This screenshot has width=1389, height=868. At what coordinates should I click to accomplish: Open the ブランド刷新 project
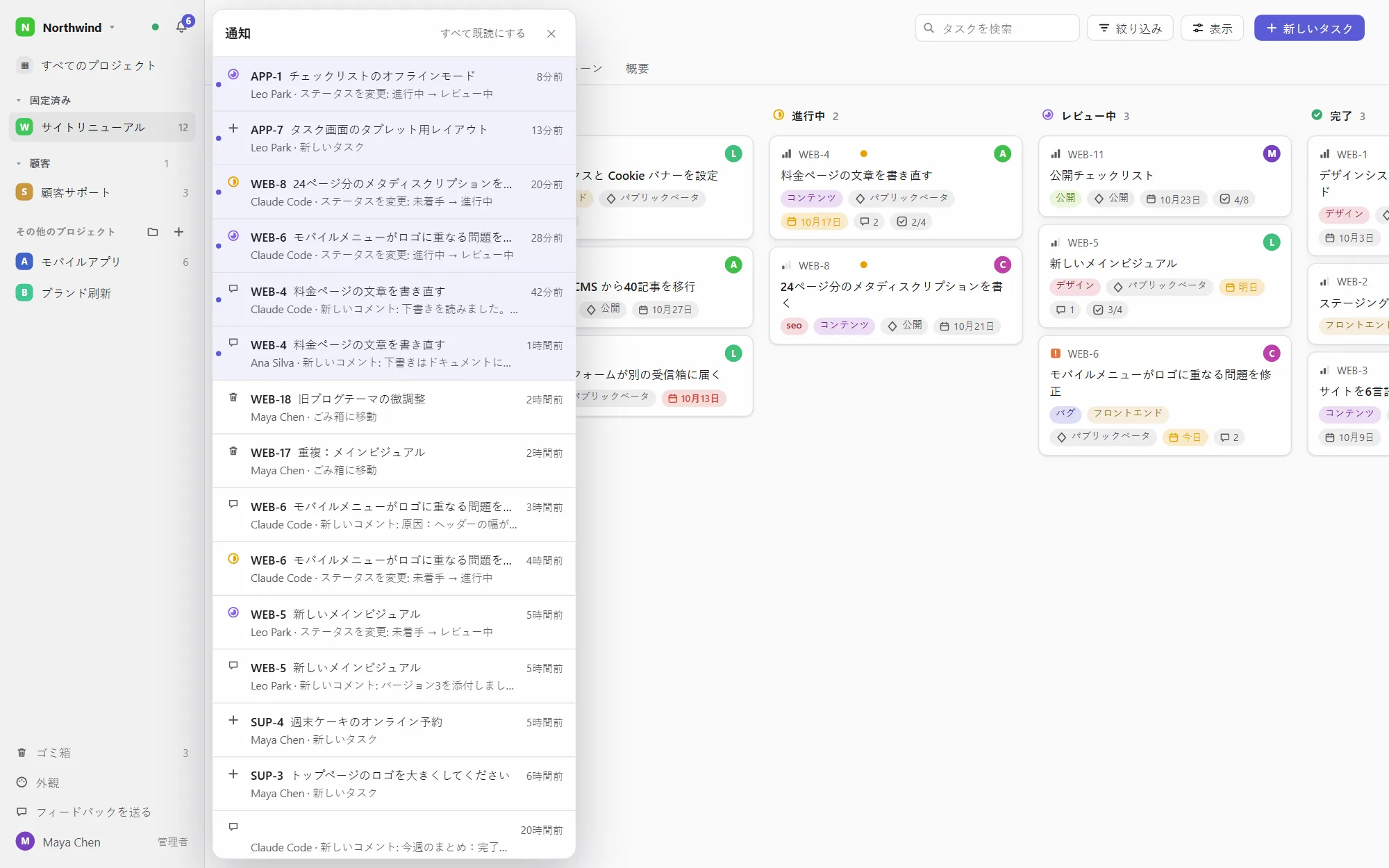(x=102, y=293)
